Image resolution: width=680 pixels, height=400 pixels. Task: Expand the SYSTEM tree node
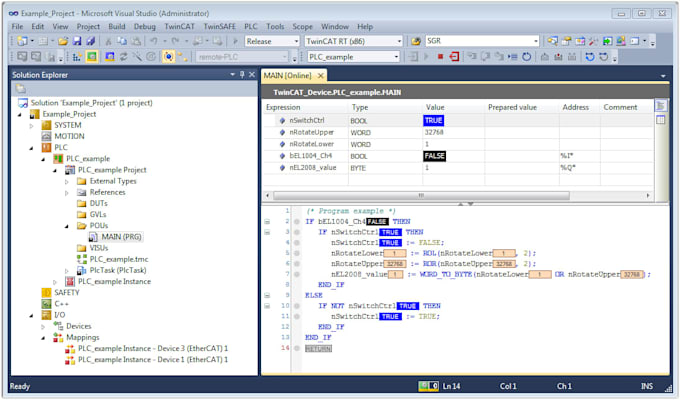(31, 125)
